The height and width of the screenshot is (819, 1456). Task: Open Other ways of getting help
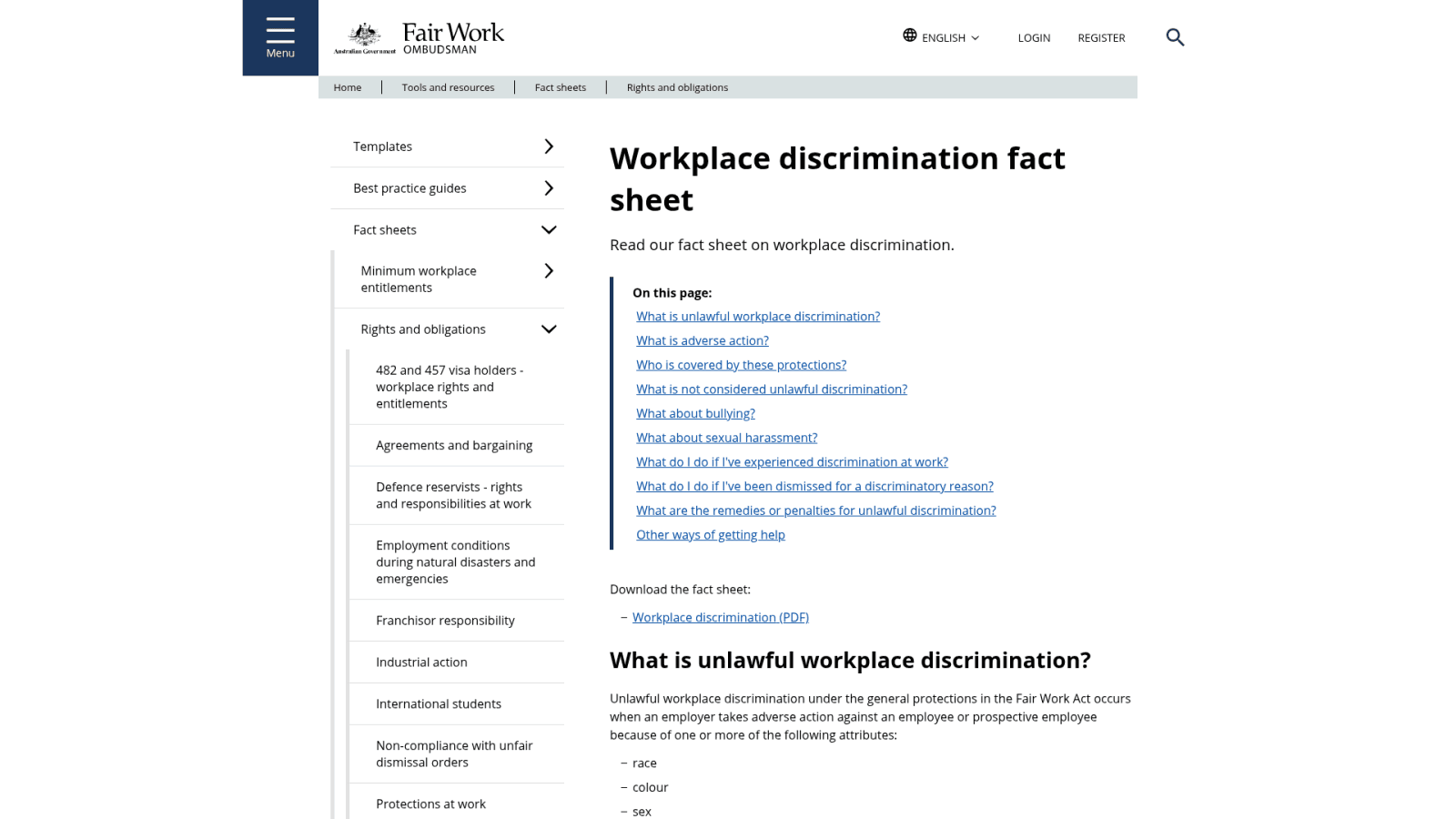pyautogui.click(x=711, y=535)
